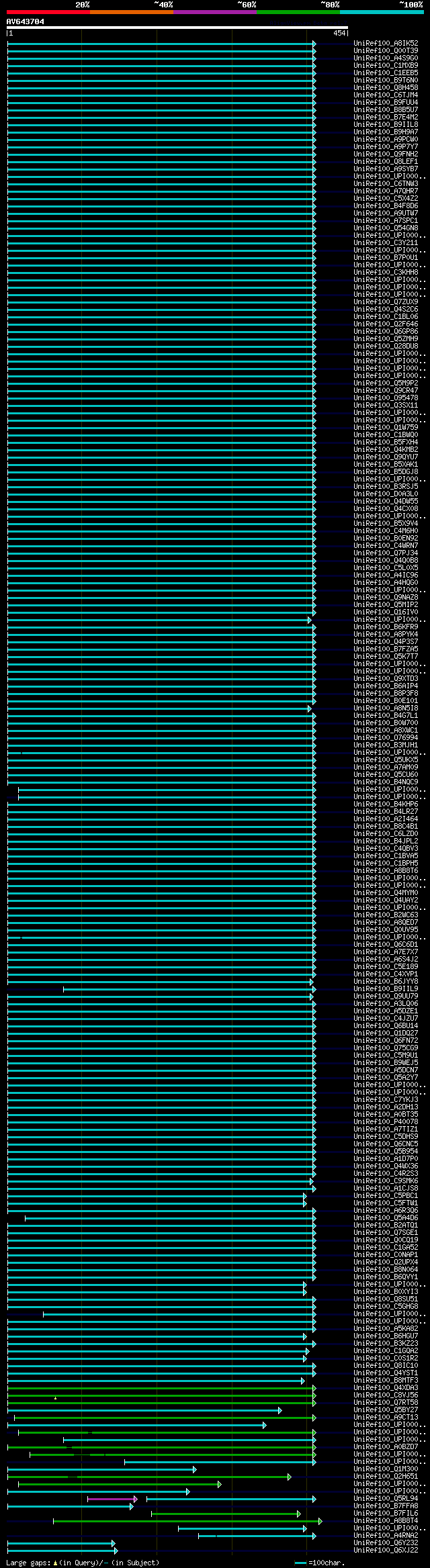This screenshot has width=430, height=1568.
Task: Click the purple ~60% identity legend segment
Action: 215,12
